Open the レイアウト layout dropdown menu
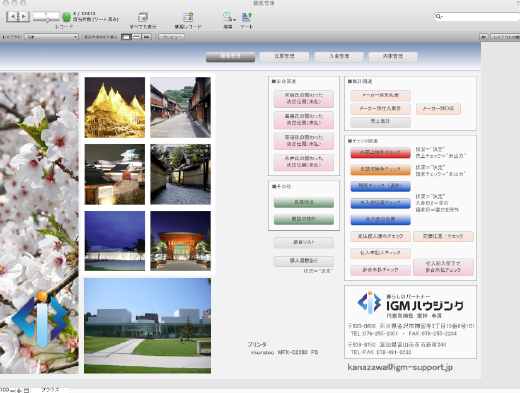The width and height of the screenshot is (520, 393). [52, 37]
